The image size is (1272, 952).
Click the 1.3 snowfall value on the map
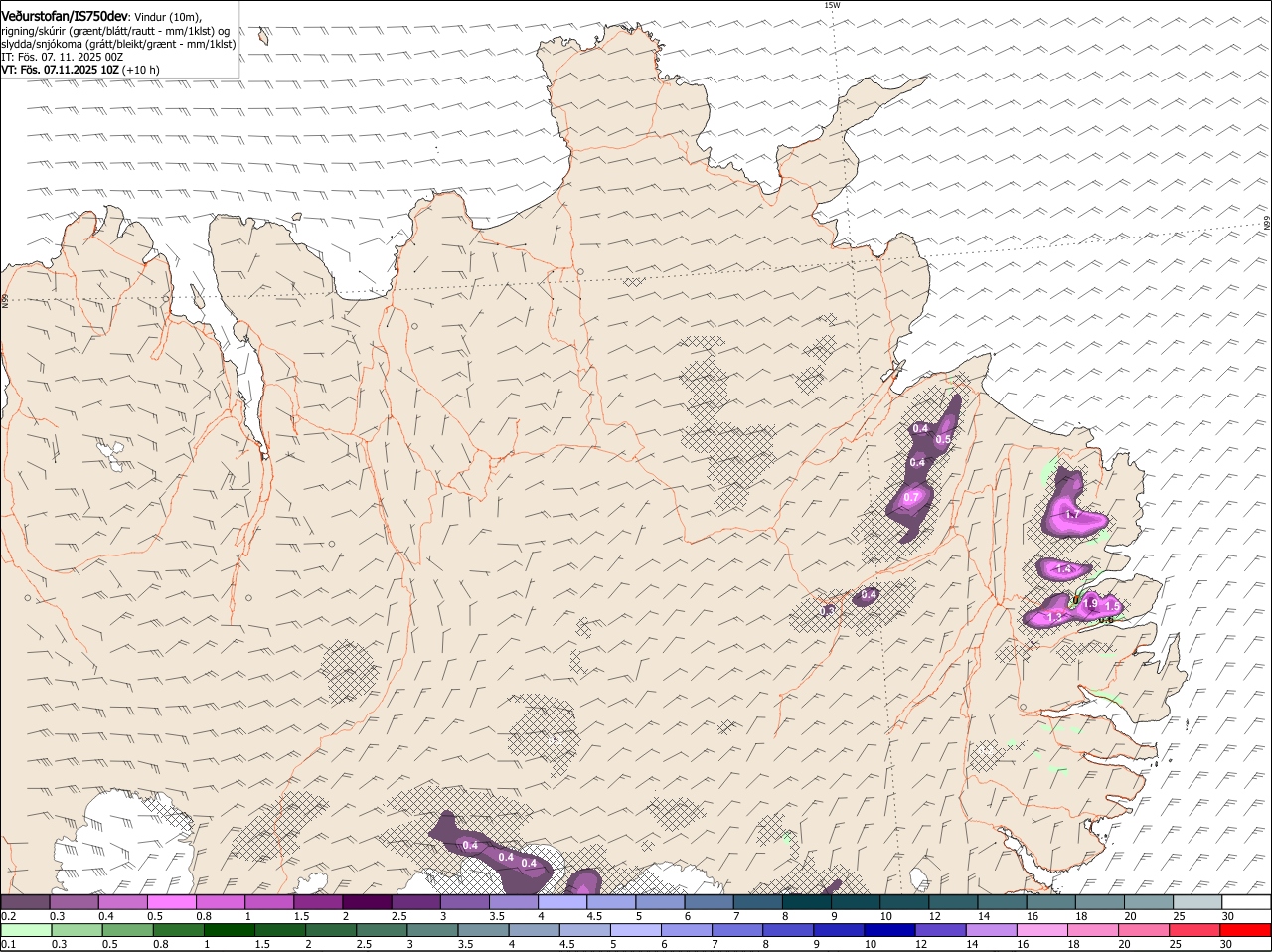pos(1055,617)
